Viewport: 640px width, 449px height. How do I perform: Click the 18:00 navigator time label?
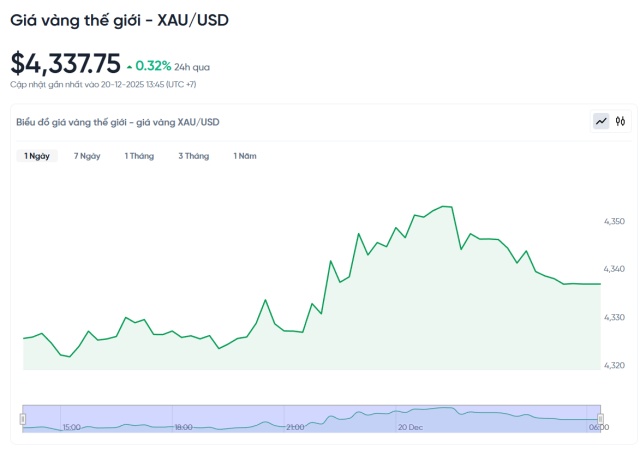(x=183, y=427)
